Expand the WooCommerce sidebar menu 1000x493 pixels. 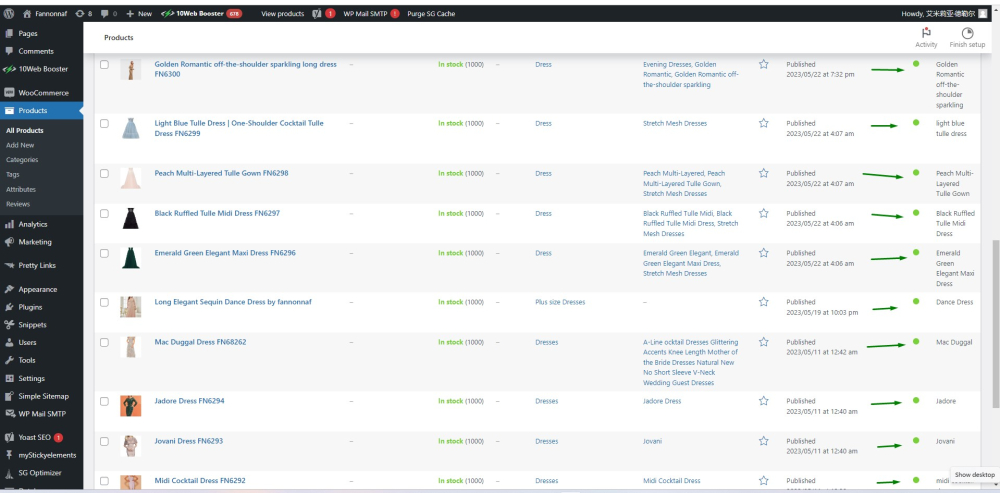click(x=43, y=93)
